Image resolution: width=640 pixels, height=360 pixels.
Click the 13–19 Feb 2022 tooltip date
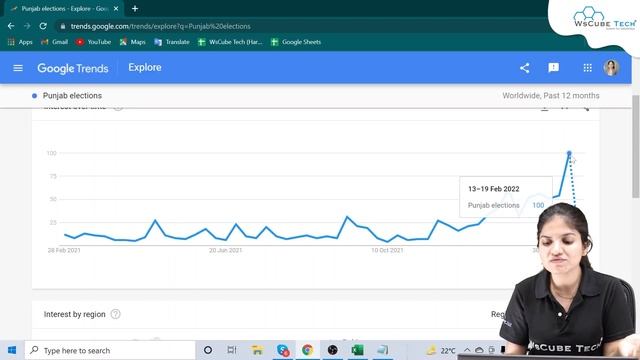coord(493,189)
